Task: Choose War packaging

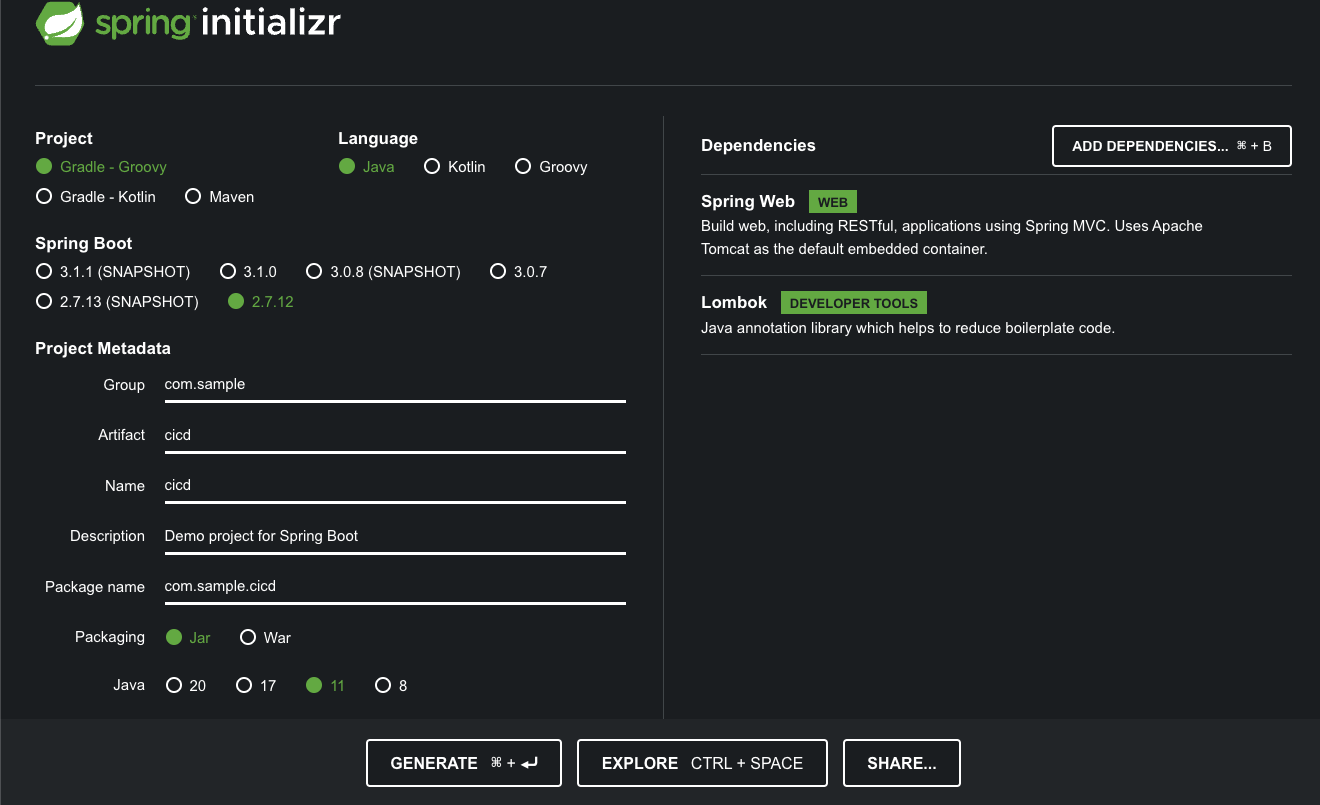Action: (x=265, y=638)
